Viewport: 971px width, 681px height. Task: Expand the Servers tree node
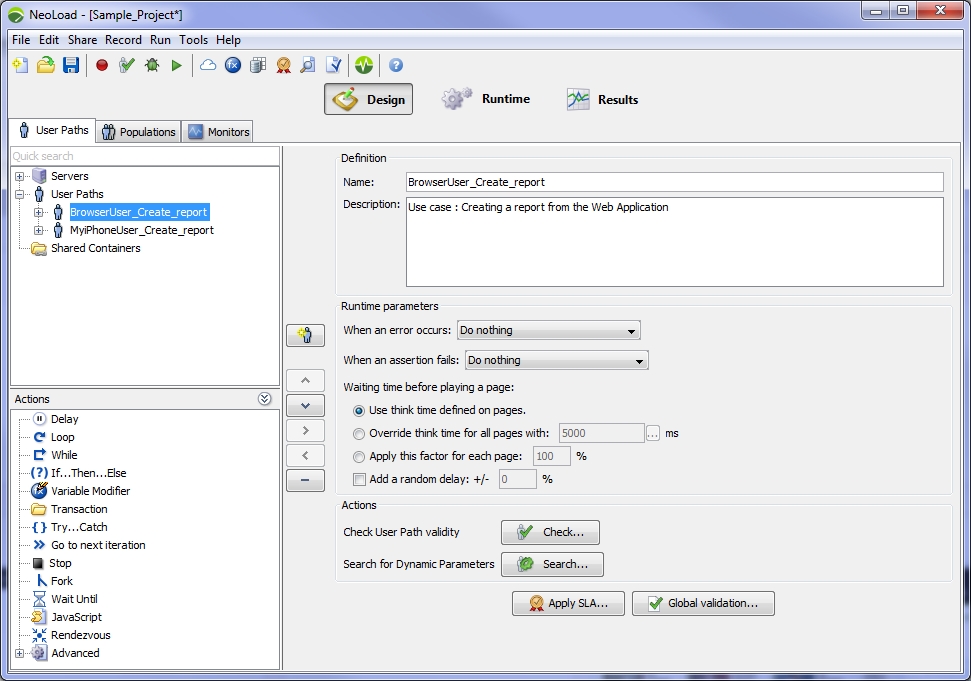(20, 177)
